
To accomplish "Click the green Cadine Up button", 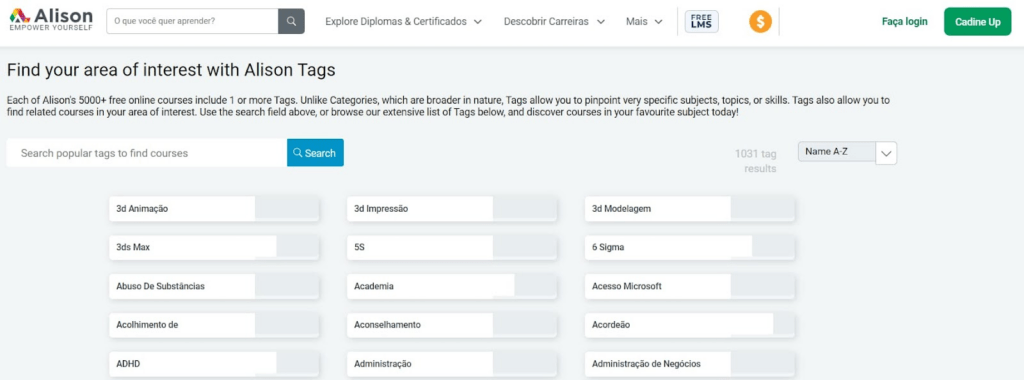I will coord(978,22).
